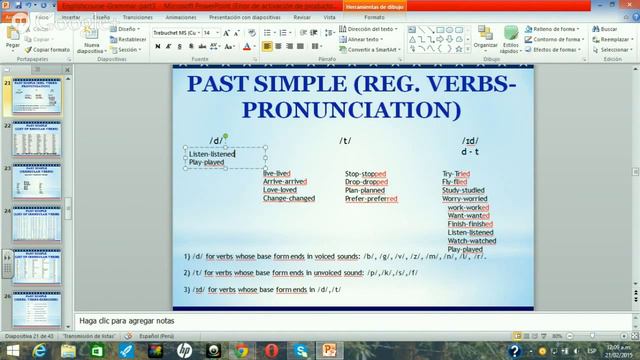Increase font size with the larger A icon
The image size is (640, 360).
pos(227,33)
